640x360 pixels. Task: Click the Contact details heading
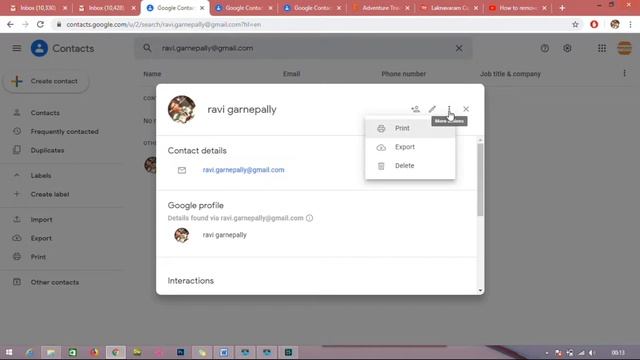coord(197,151)
